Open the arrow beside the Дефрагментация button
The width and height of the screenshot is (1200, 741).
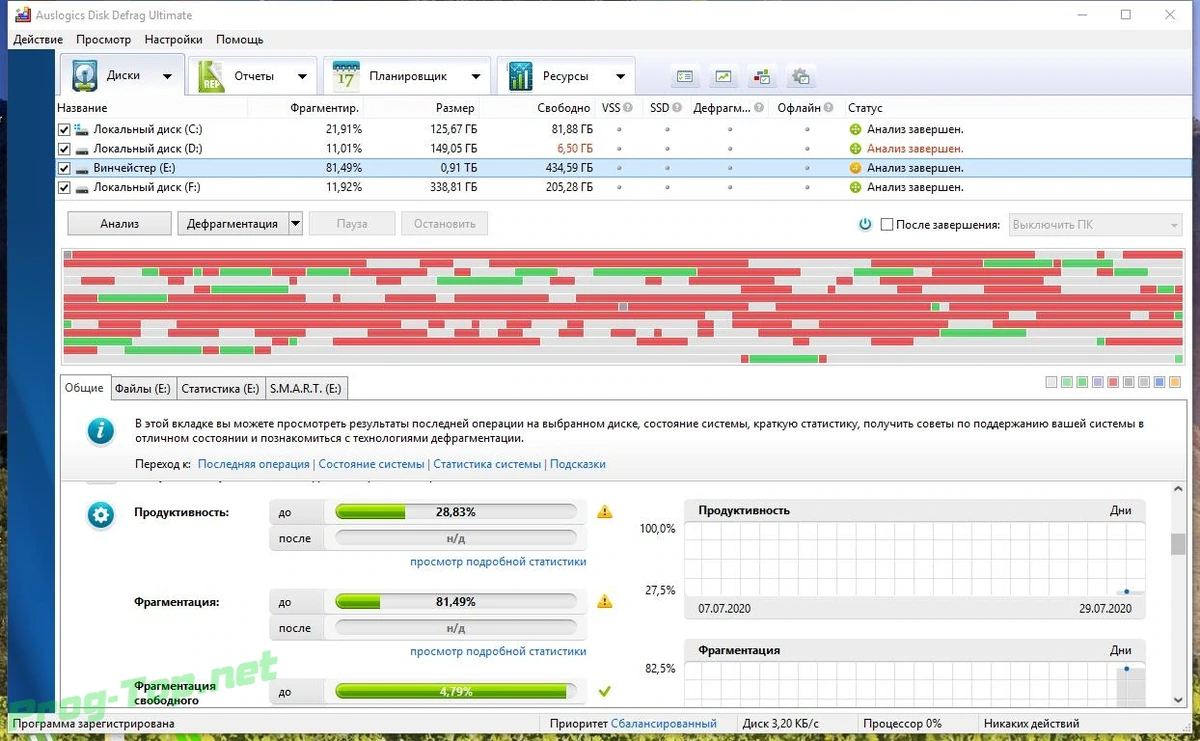pyautogui.click(x=295, y=224)
